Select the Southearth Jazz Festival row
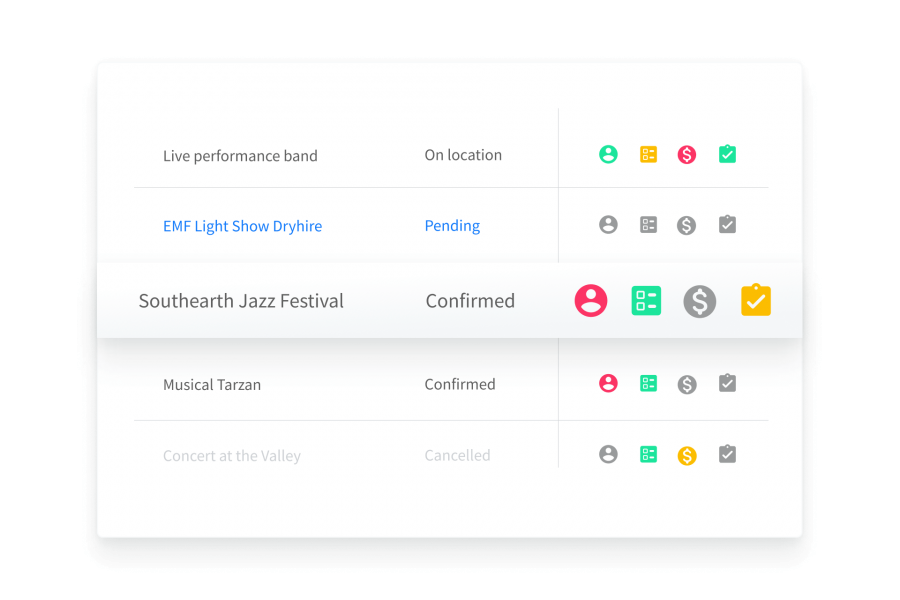The height and width of the screenshot is (600, 900). [241, 301]
